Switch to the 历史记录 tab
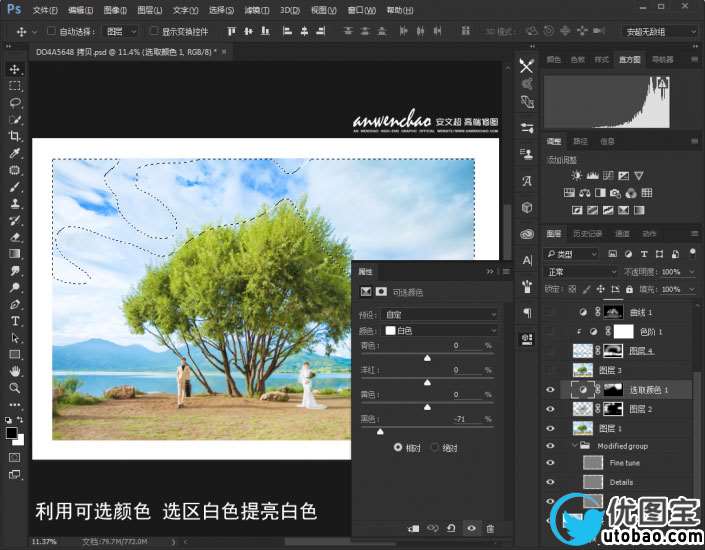 [x=587, y=234]
